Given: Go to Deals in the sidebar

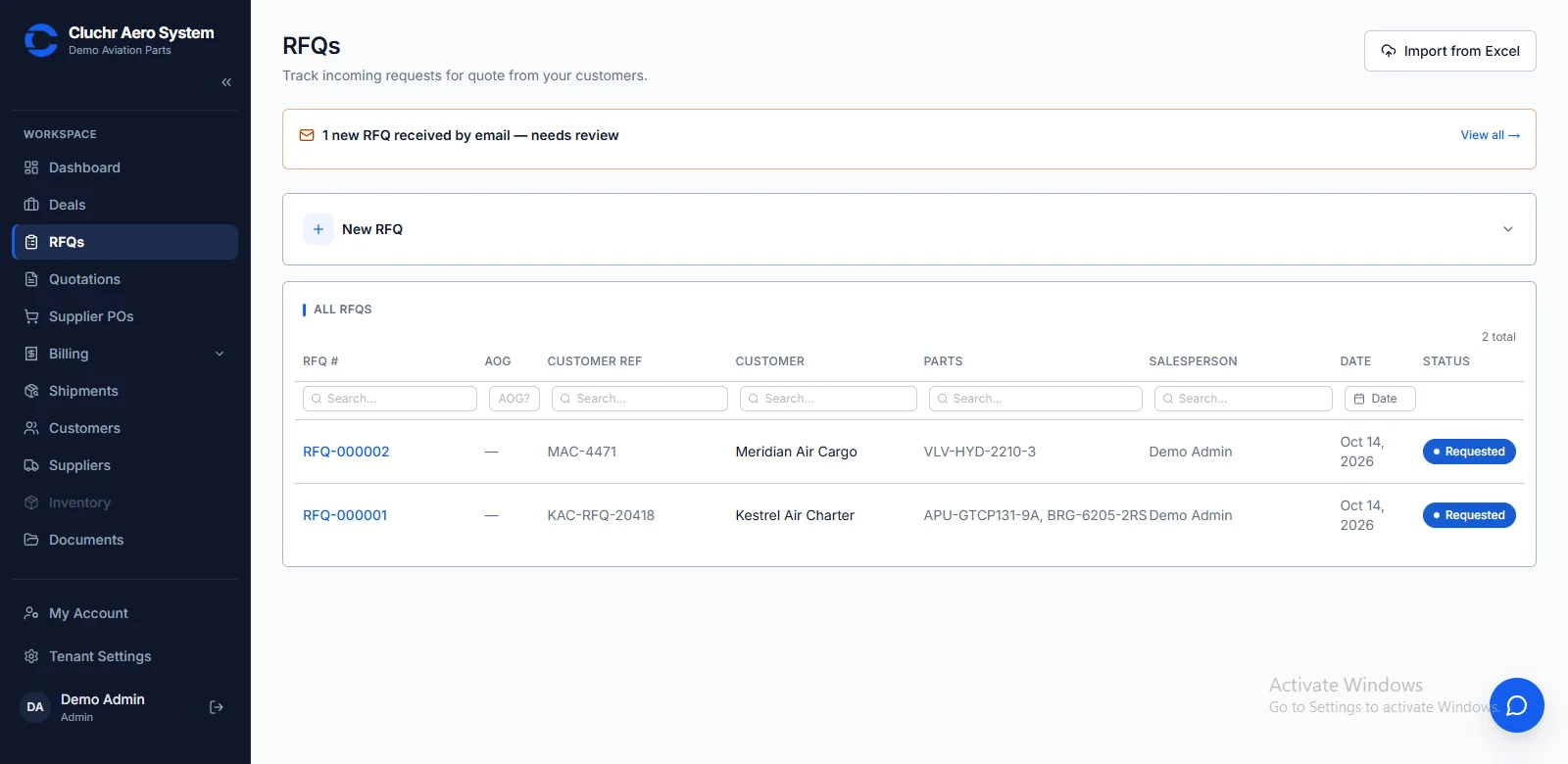Looking at the screenshot, I should coord(124,205).
